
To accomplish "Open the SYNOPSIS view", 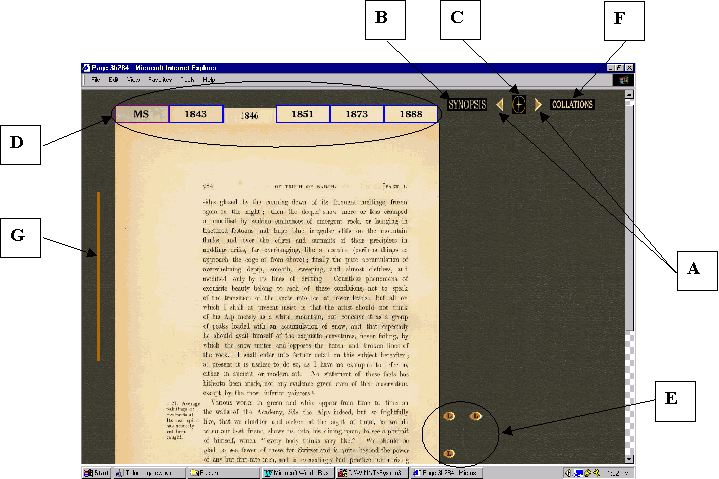I will click(467, 105).
